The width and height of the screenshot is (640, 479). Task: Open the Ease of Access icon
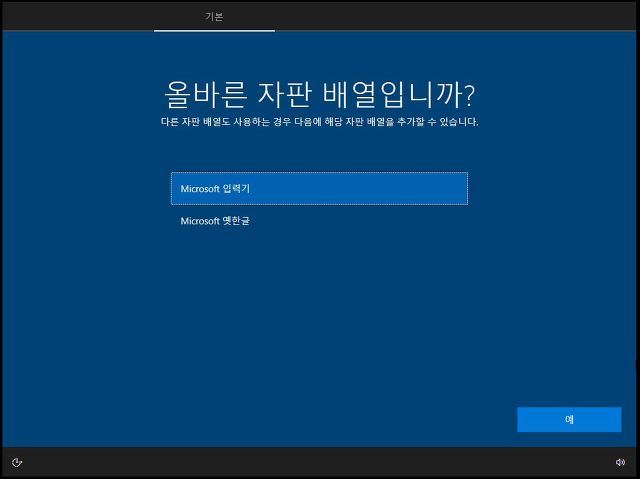point(17,462)
